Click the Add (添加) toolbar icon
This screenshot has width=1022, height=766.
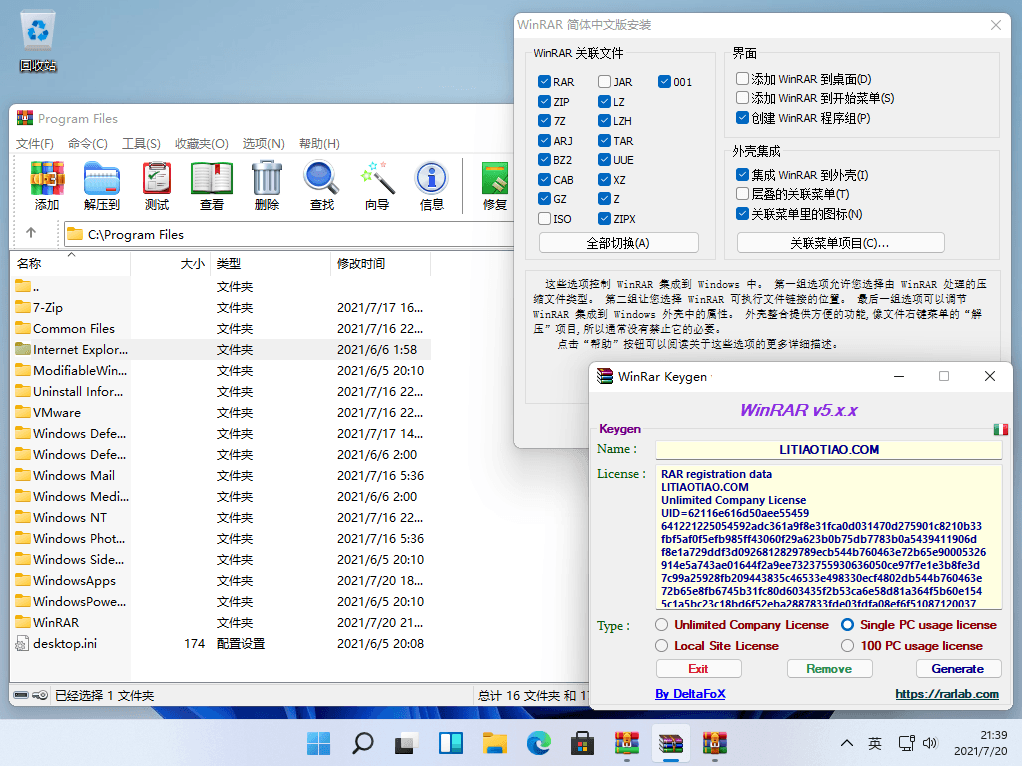pos(47,186)
